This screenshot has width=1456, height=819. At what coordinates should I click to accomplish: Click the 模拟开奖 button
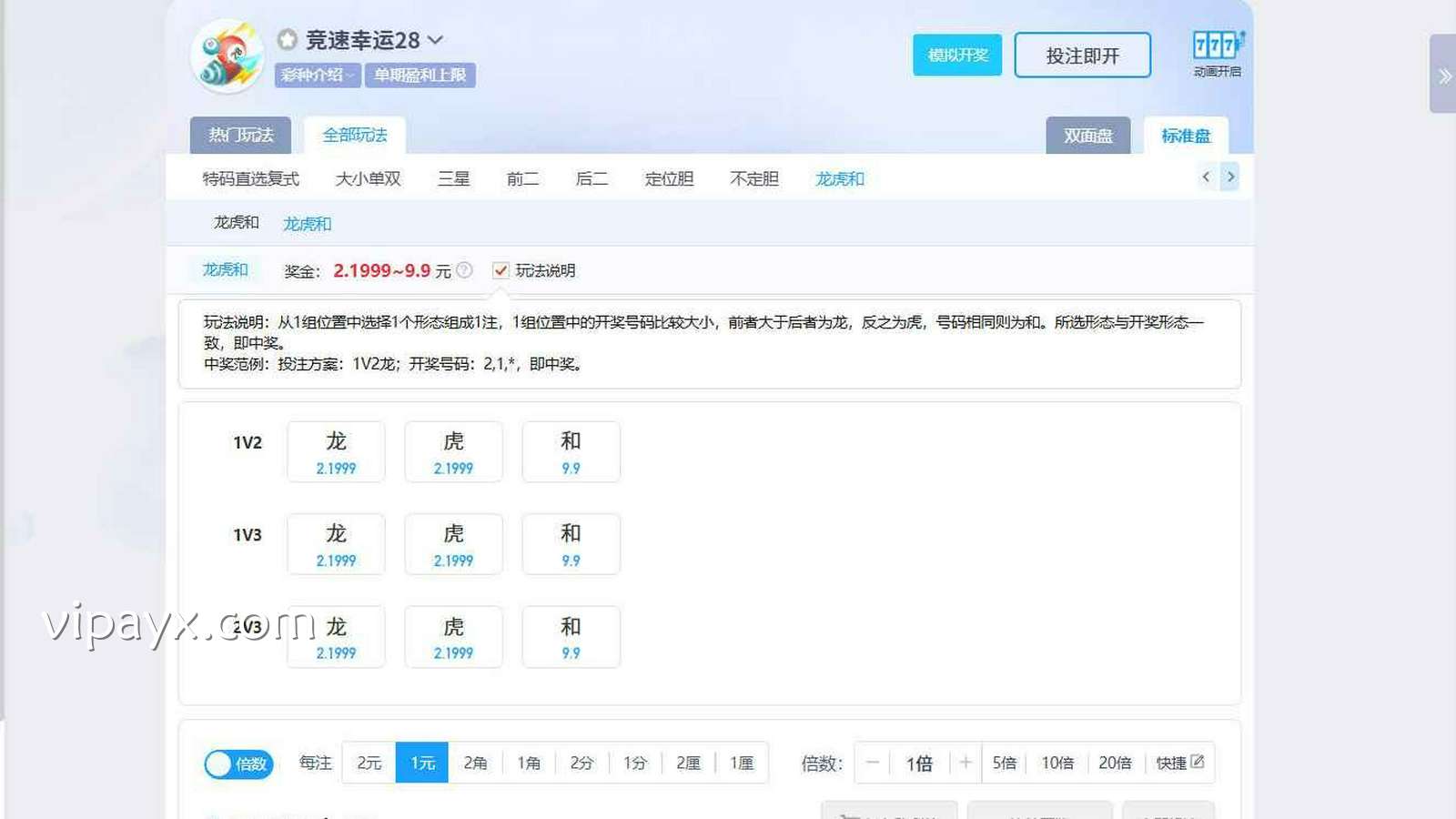point(957,56)
